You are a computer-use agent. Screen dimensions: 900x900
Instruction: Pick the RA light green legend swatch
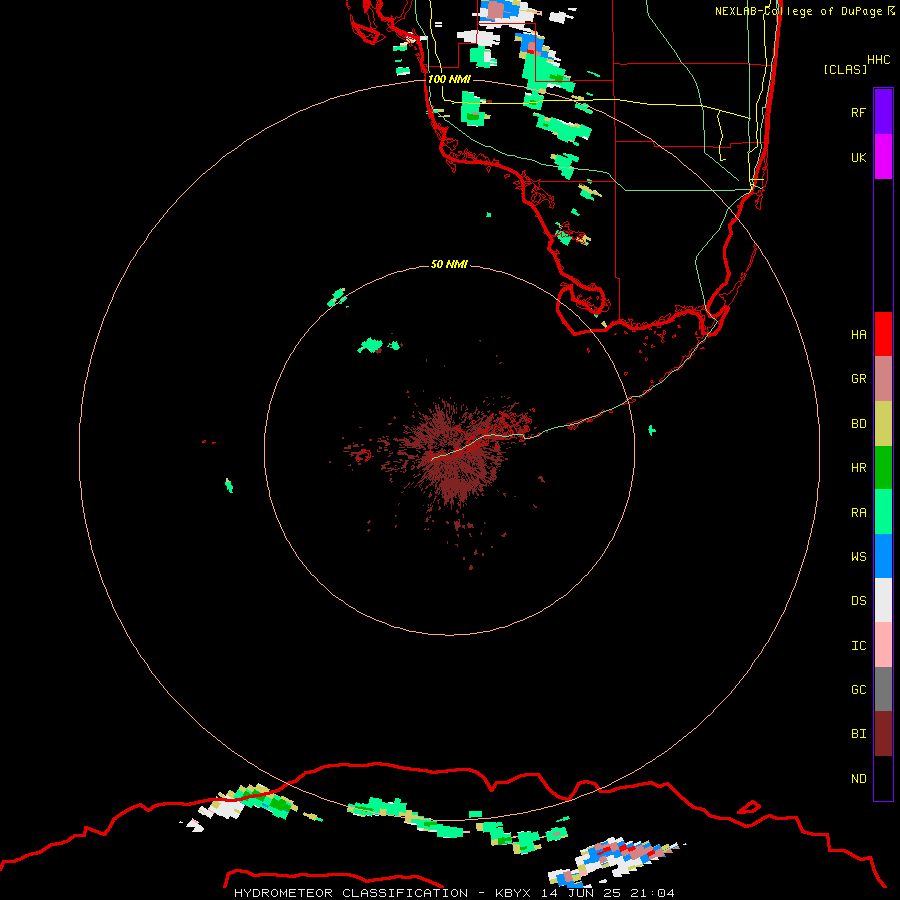(883, 512)
